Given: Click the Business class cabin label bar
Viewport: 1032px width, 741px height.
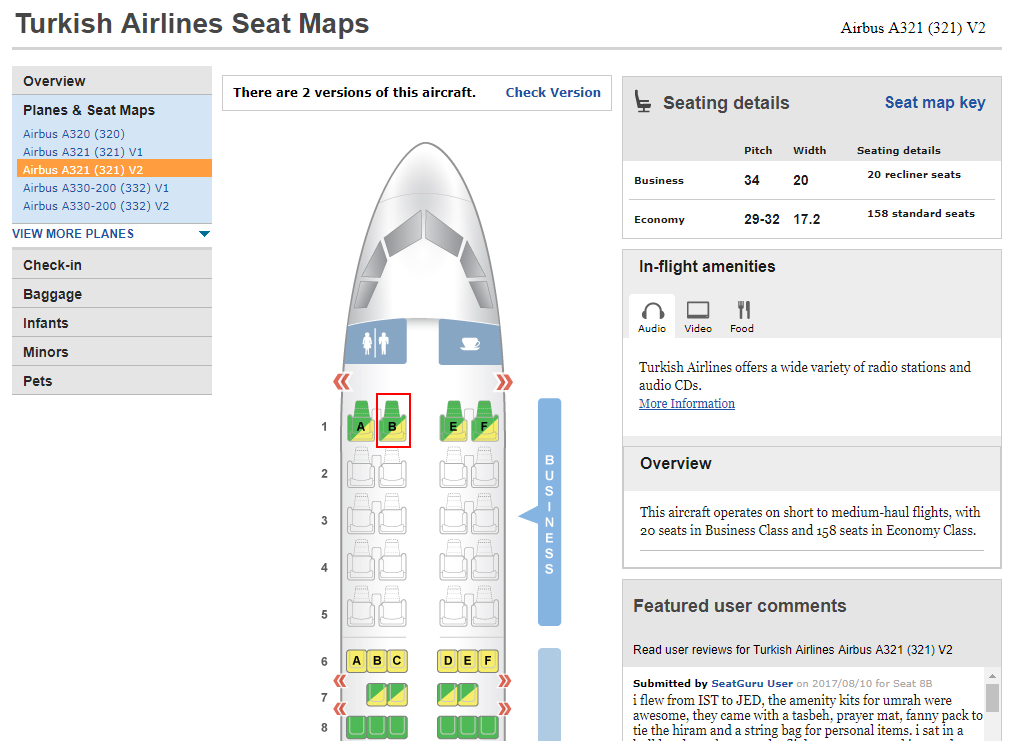Looking at the screenshot, I should (550, 512).
